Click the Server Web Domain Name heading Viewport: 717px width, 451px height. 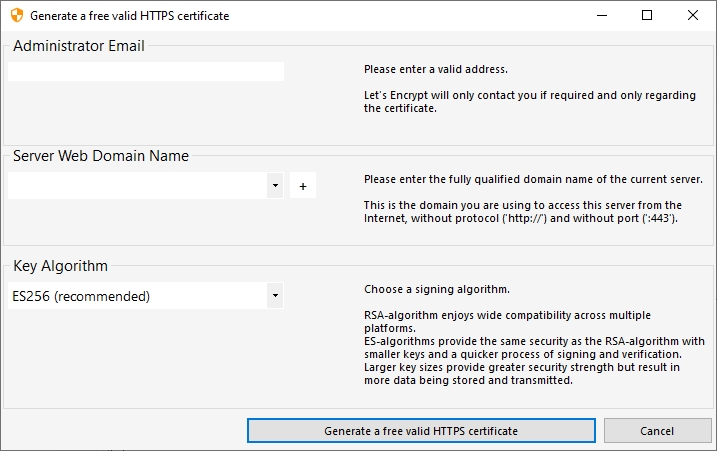(101, 156)
